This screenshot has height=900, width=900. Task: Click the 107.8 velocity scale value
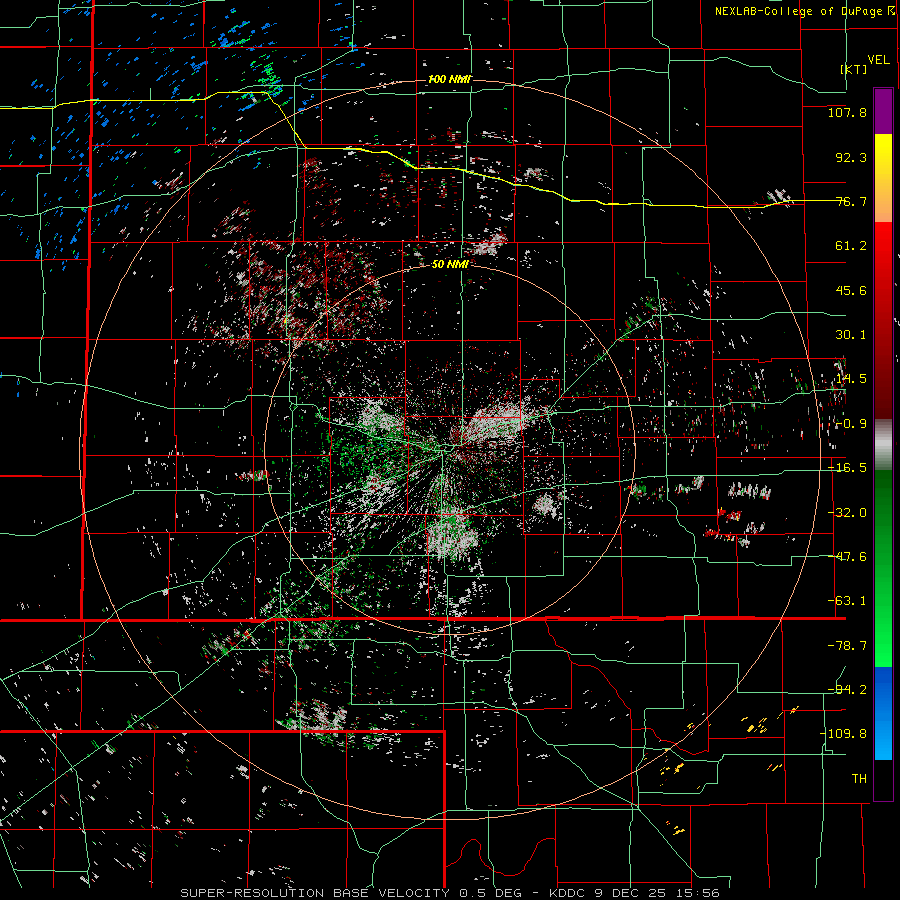point(847,112)
